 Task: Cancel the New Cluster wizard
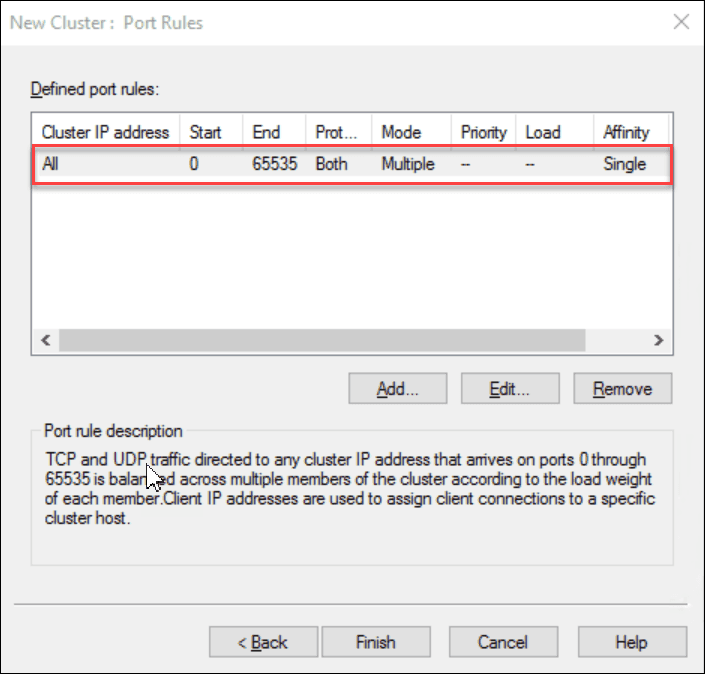[501, 642]
